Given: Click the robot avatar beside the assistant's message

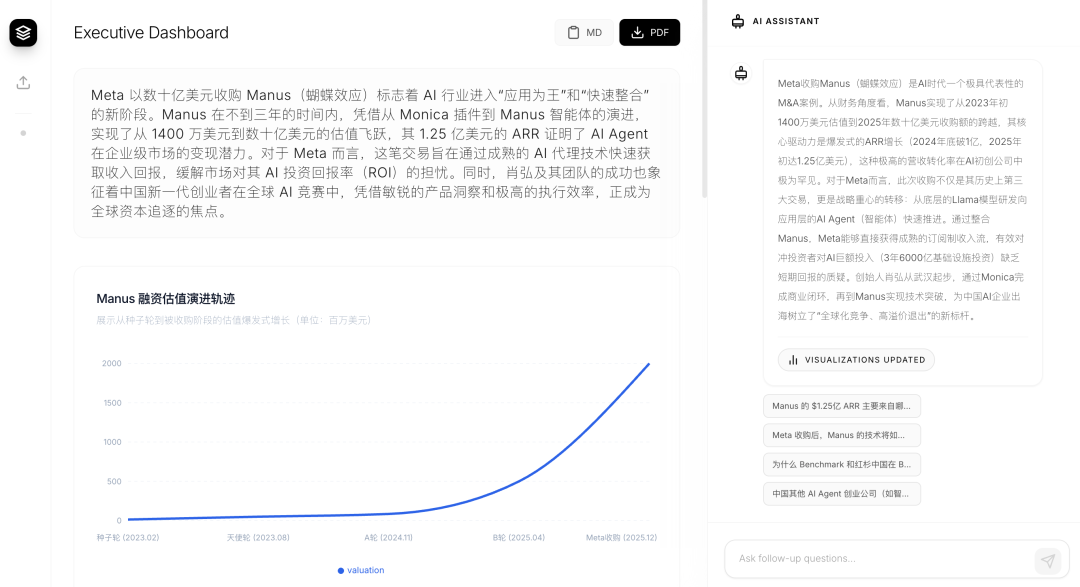Looking at the screenshot, I should [741, 73].
